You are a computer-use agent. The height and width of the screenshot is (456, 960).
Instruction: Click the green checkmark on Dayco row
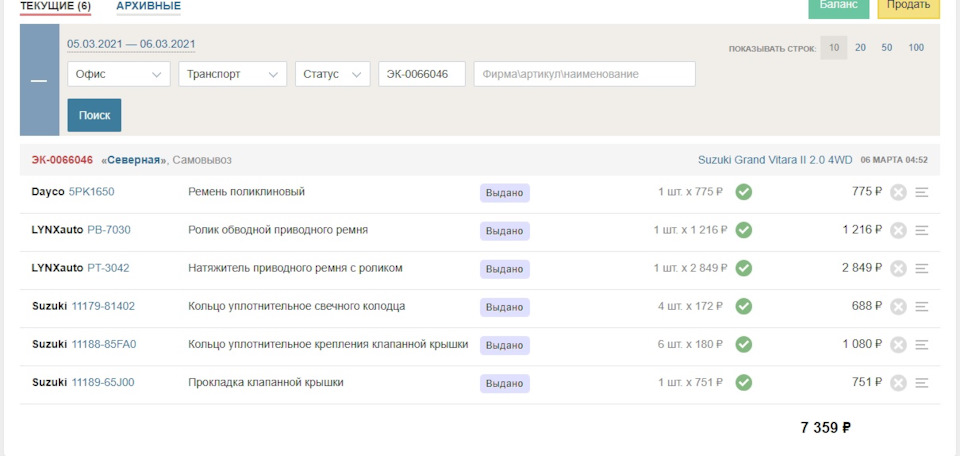[744, 192]
